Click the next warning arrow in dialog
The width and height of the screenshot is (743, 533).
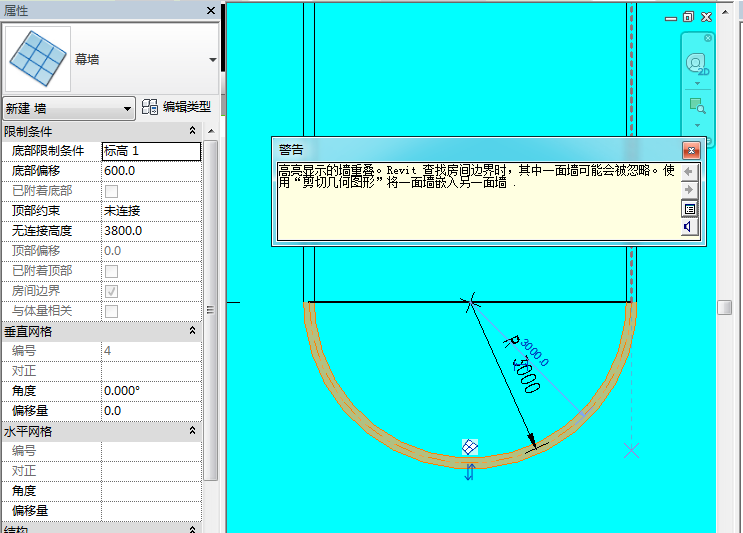[689, 190]
